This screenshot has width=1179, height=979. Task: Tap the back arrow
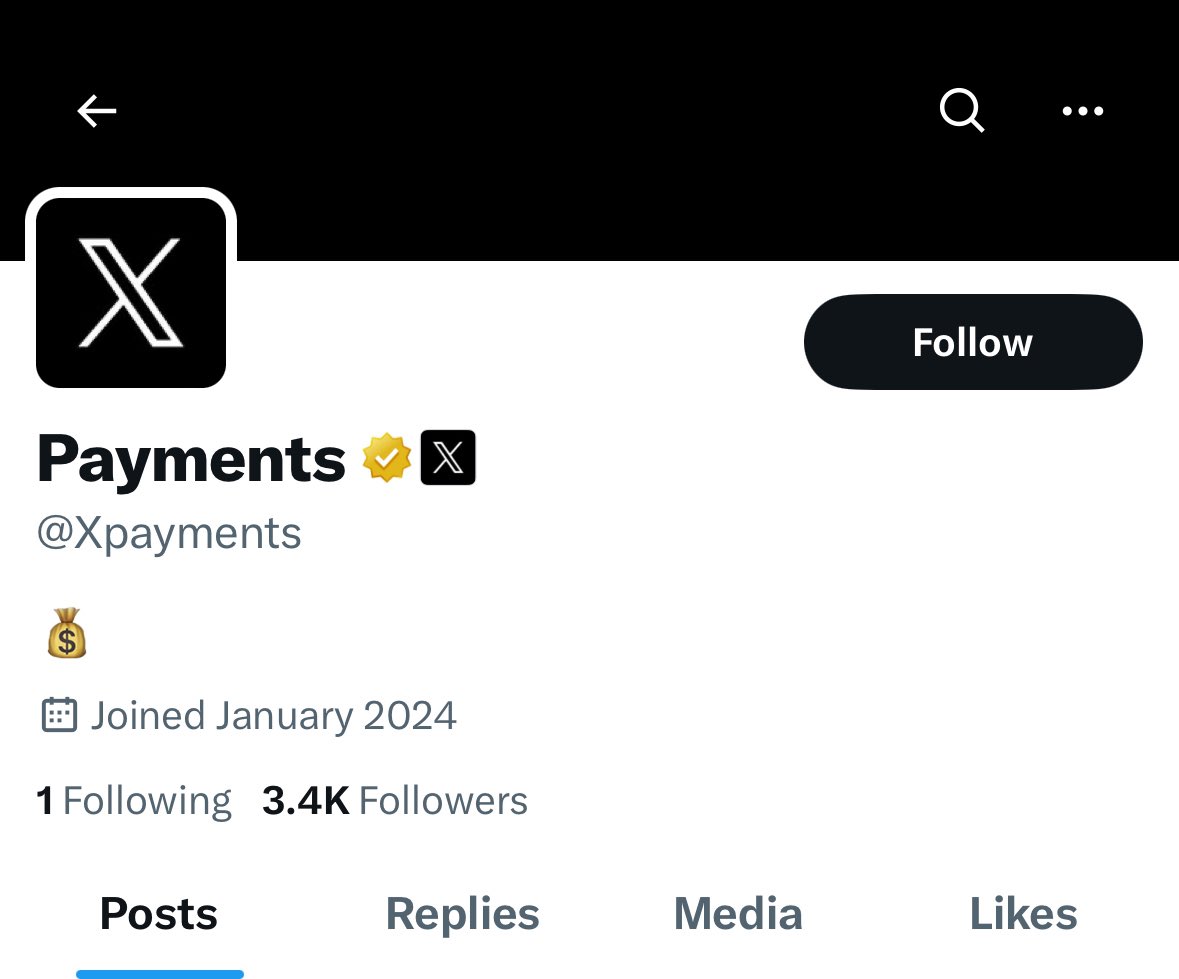97,111
